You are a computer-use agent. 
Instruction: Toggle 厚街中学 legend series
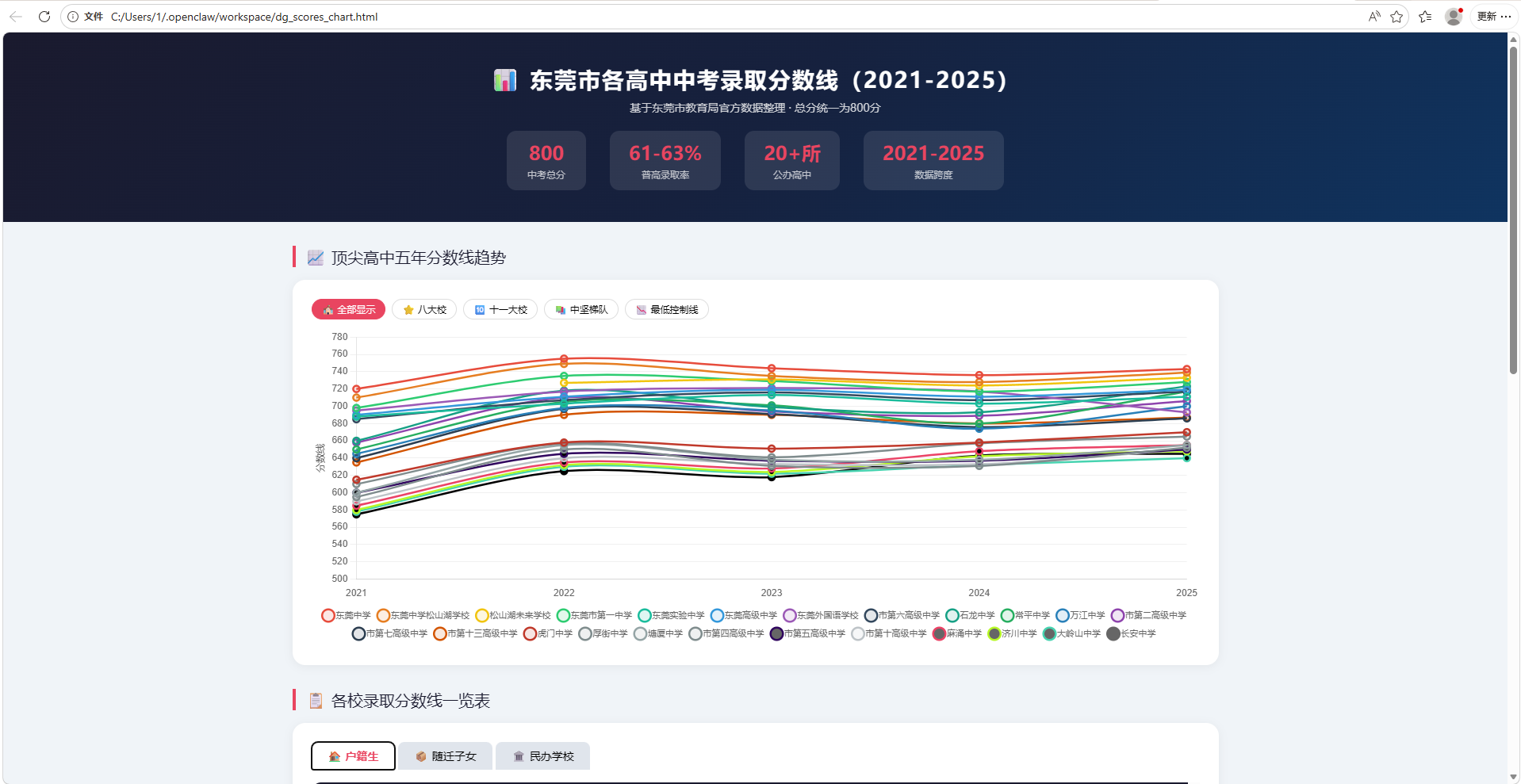click(603, 634)
